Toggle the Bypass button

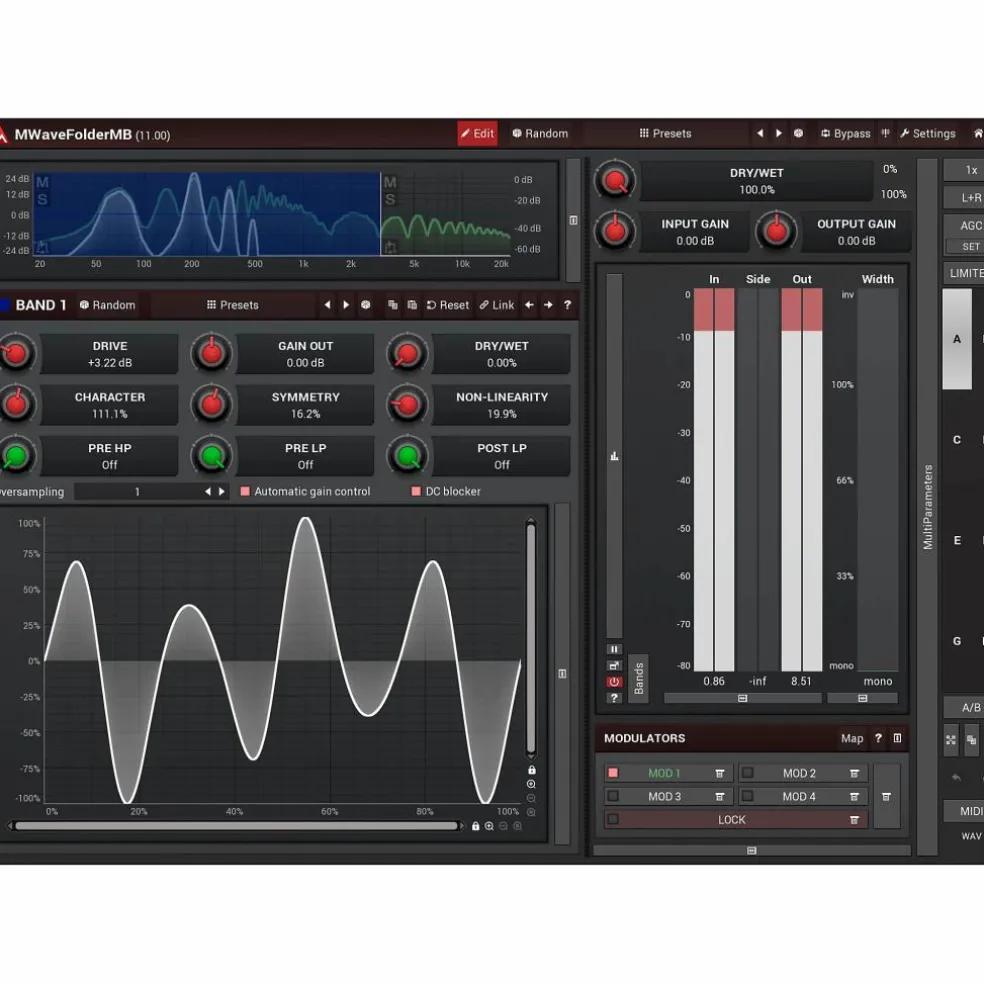click(x=846, y=134)
